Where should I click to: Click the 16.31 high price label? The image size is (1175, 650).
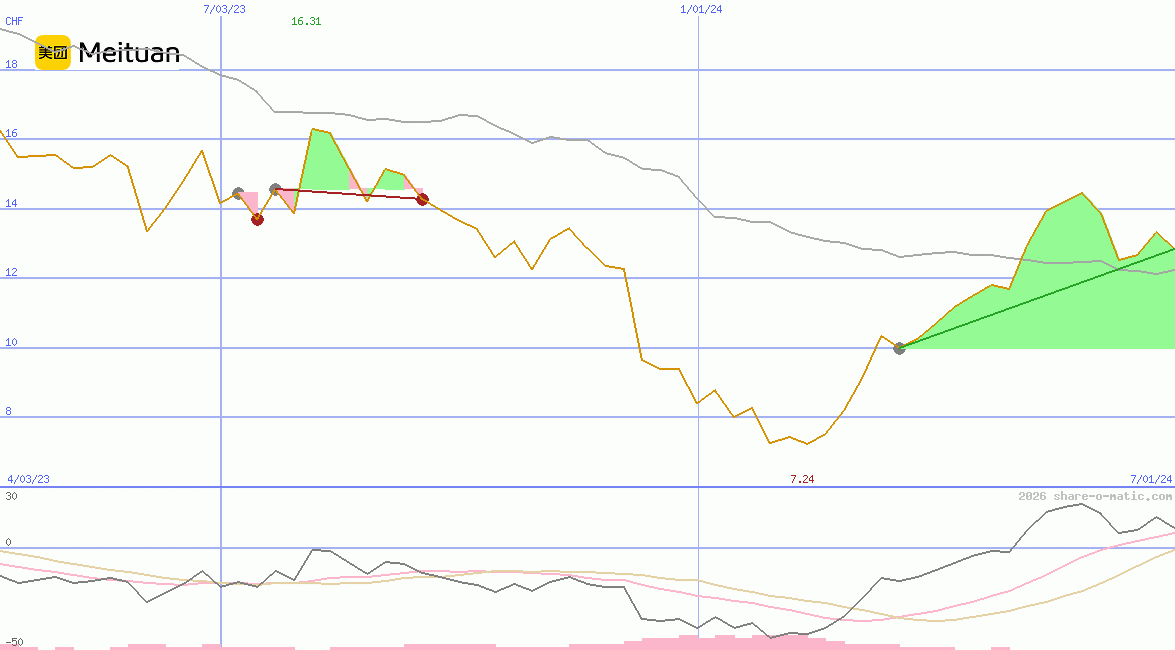[x=306, y=21]
